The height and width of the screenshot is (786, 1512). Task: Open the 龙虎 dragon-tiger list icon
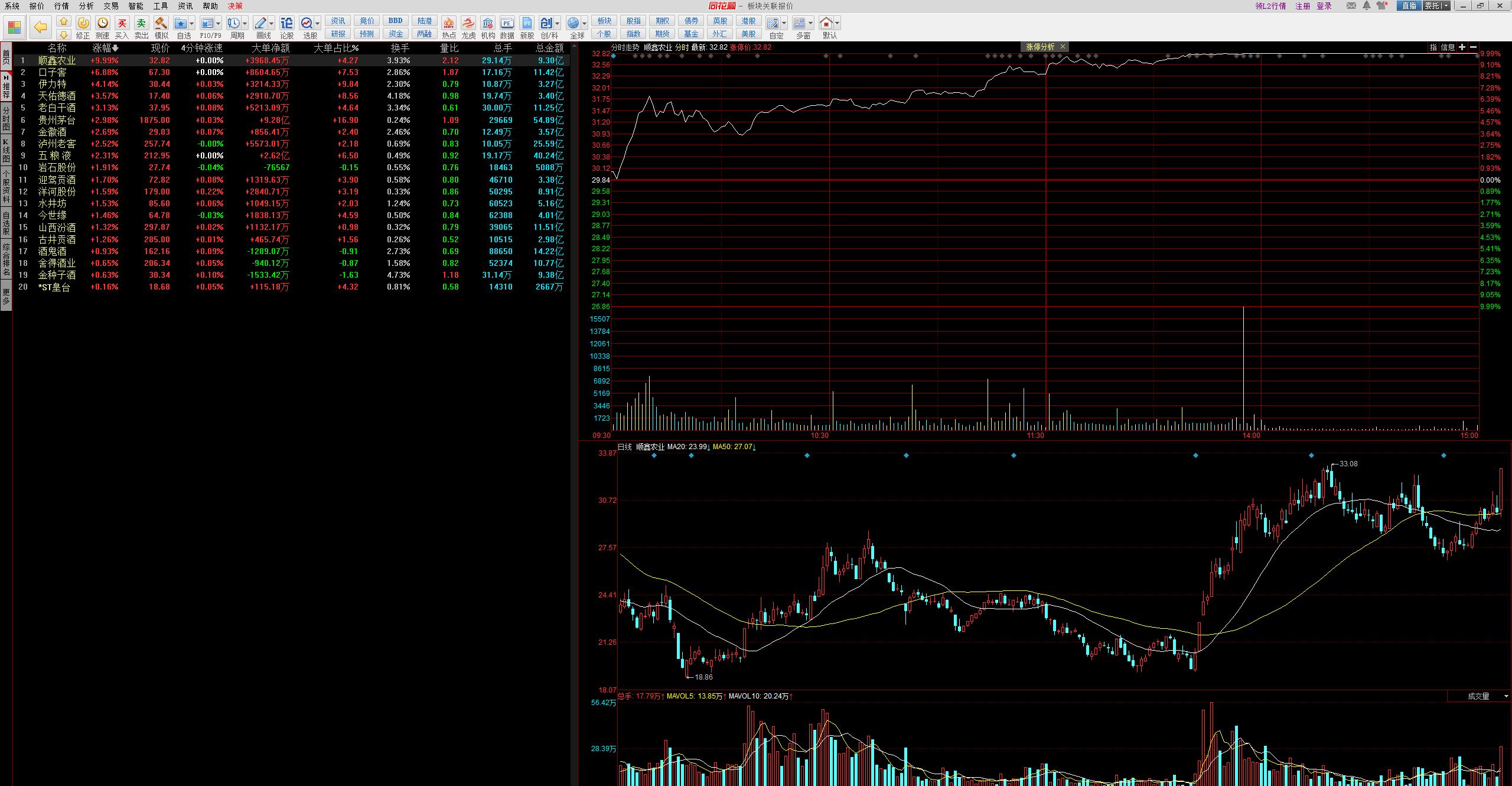468,24
